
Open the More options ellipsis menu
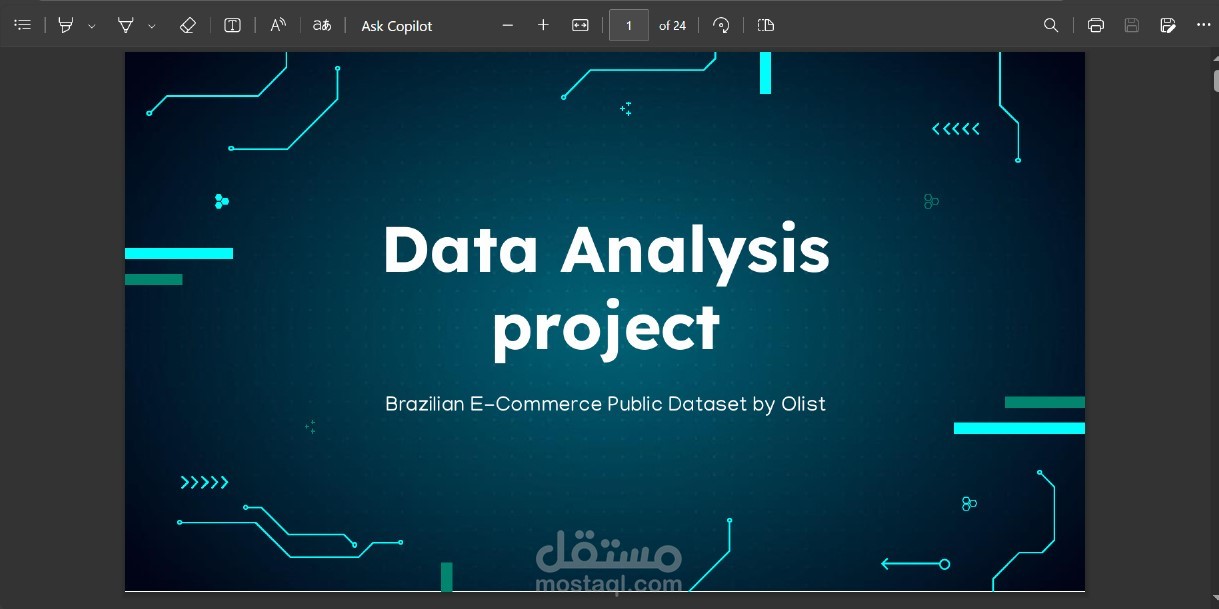coord(1203,25)
